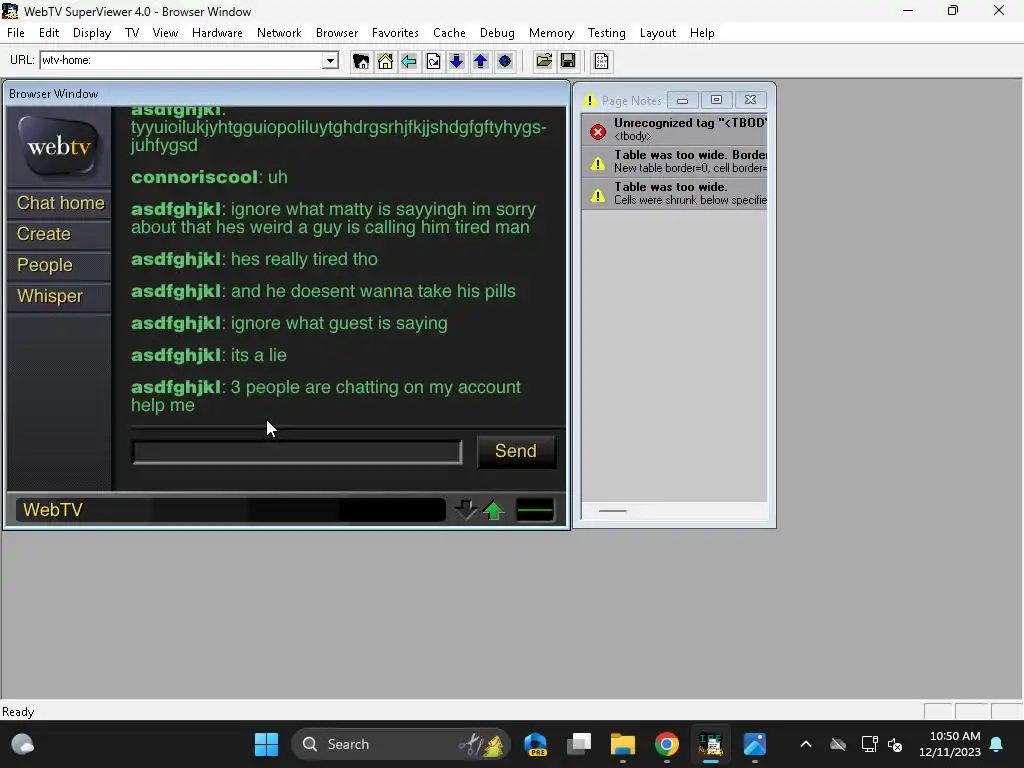Open the Layout menu
Image resolution: width=1024 pixels, height=768 pixels.
coord(658,33)
